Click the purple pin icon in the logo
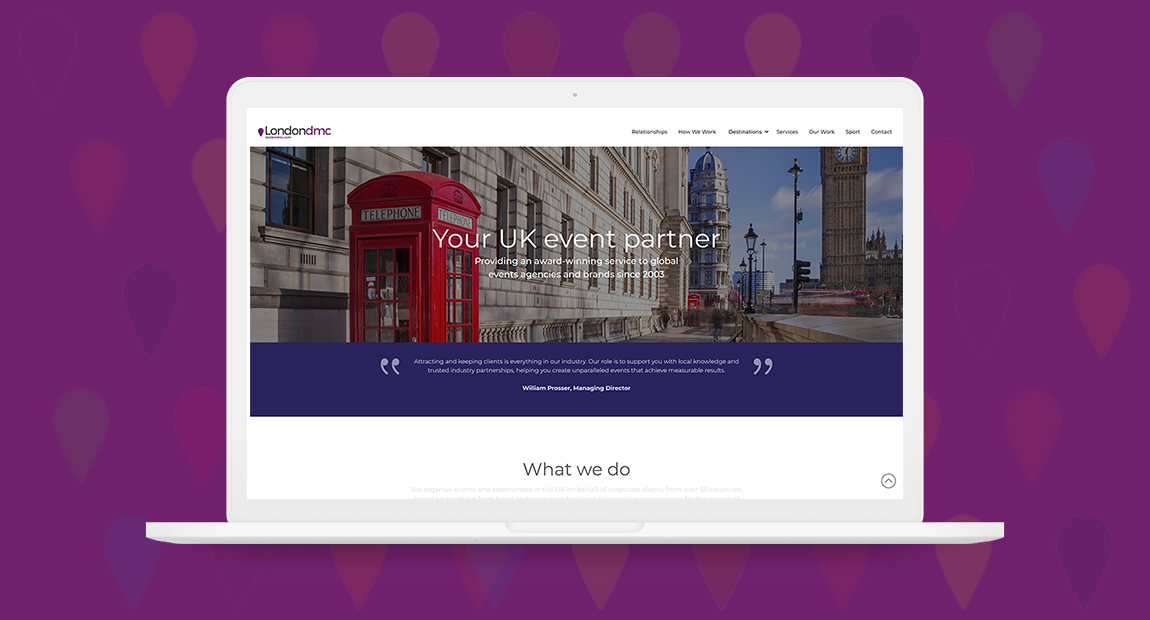1150x620 pixels. click(261, 132)
